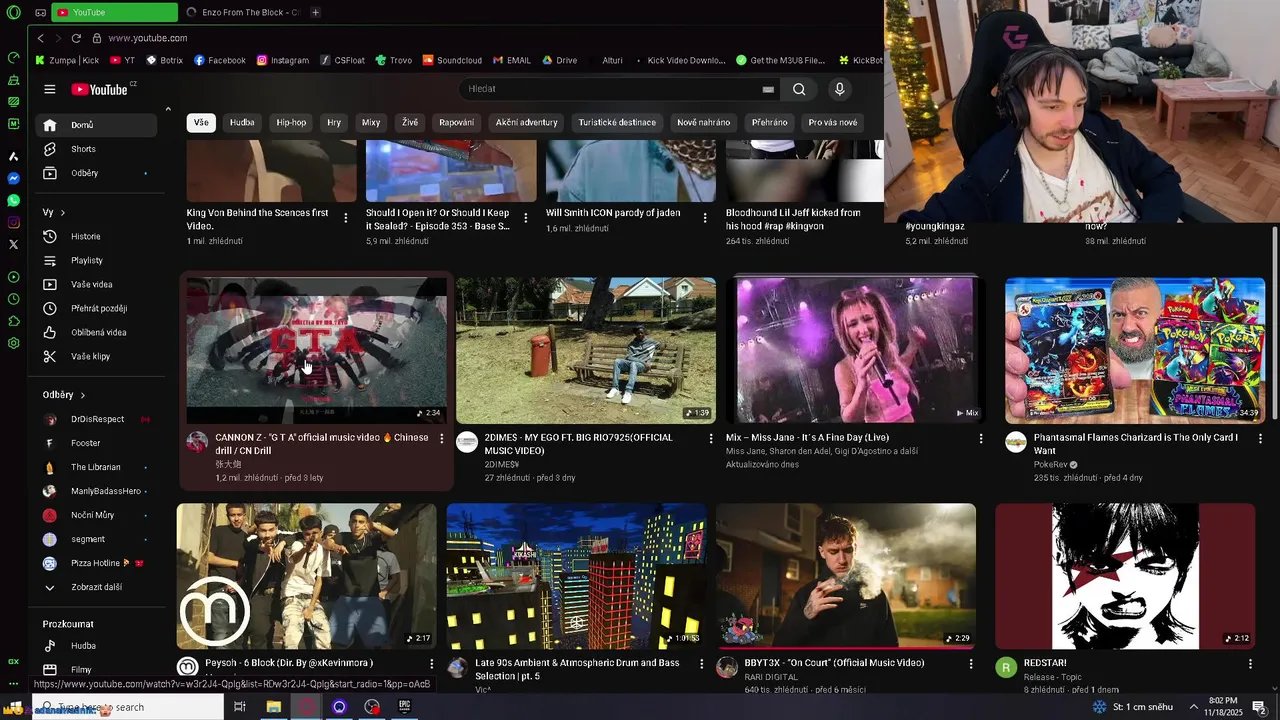Play Phantasmal Flames Charizard thumbnail
The image size is (1280, 720).
pyautogui.click(x=1135, y=350)
